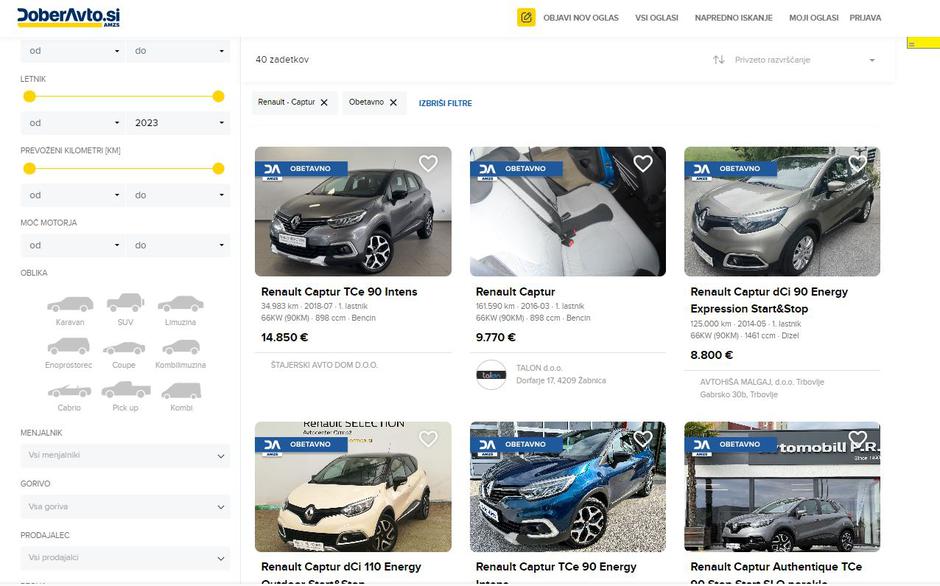940x586 pixels.
Task: Select the Karavan body shape icon
Action: click(69, 303)
